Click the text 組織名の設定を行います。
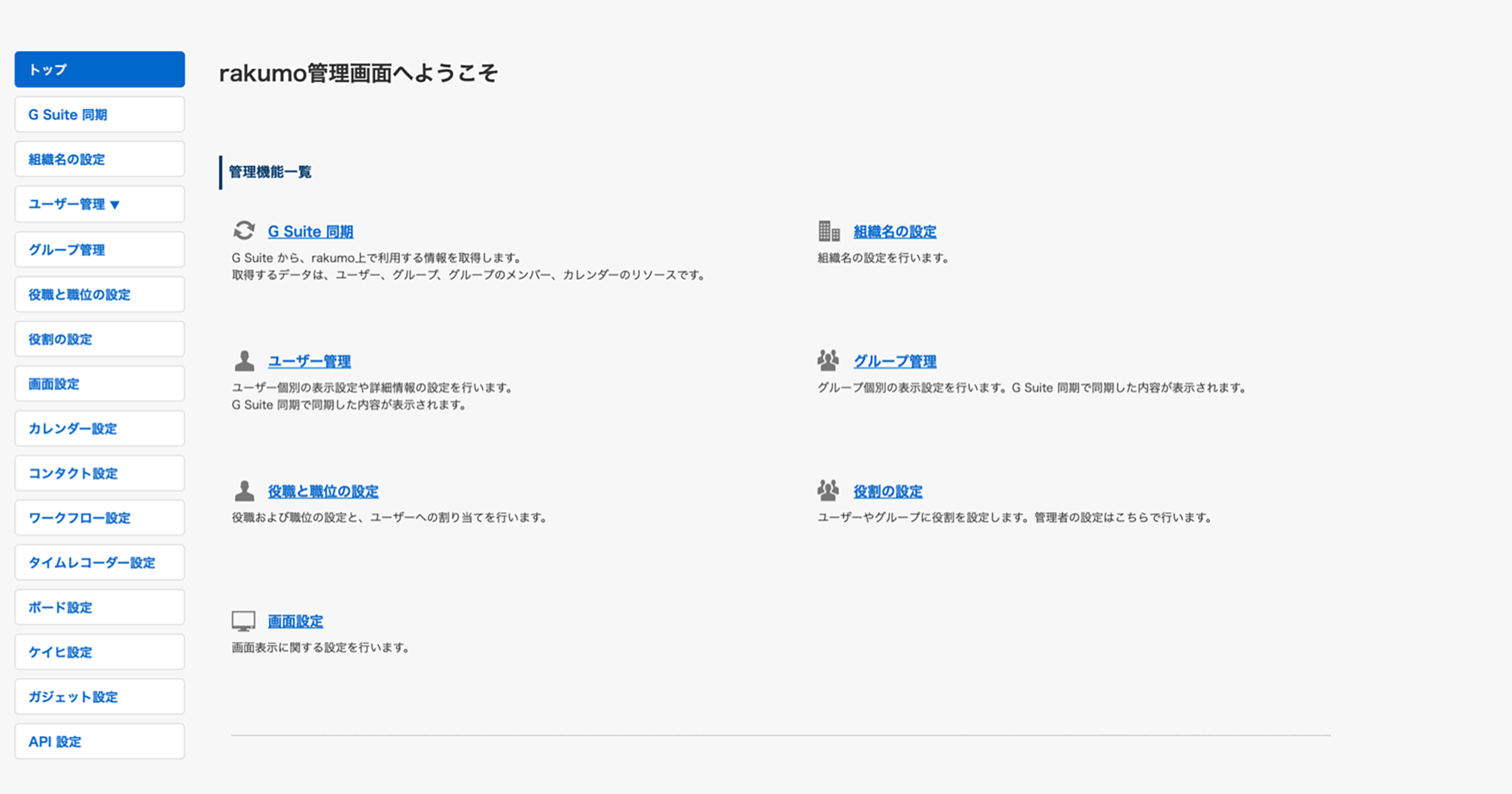 883,258
